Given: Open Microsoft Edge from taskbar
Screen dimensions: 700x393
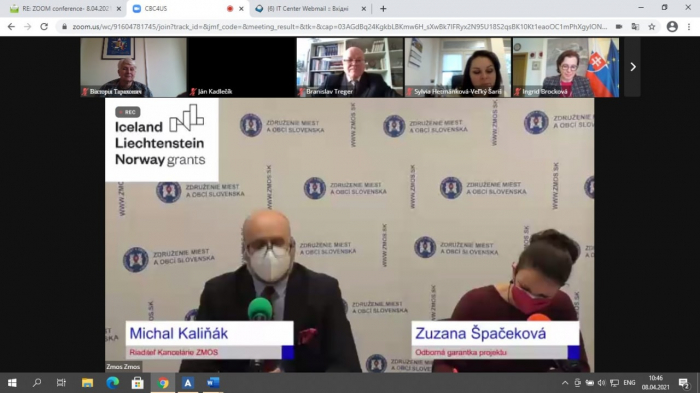Looking at the screenshot, I should 112,383.
